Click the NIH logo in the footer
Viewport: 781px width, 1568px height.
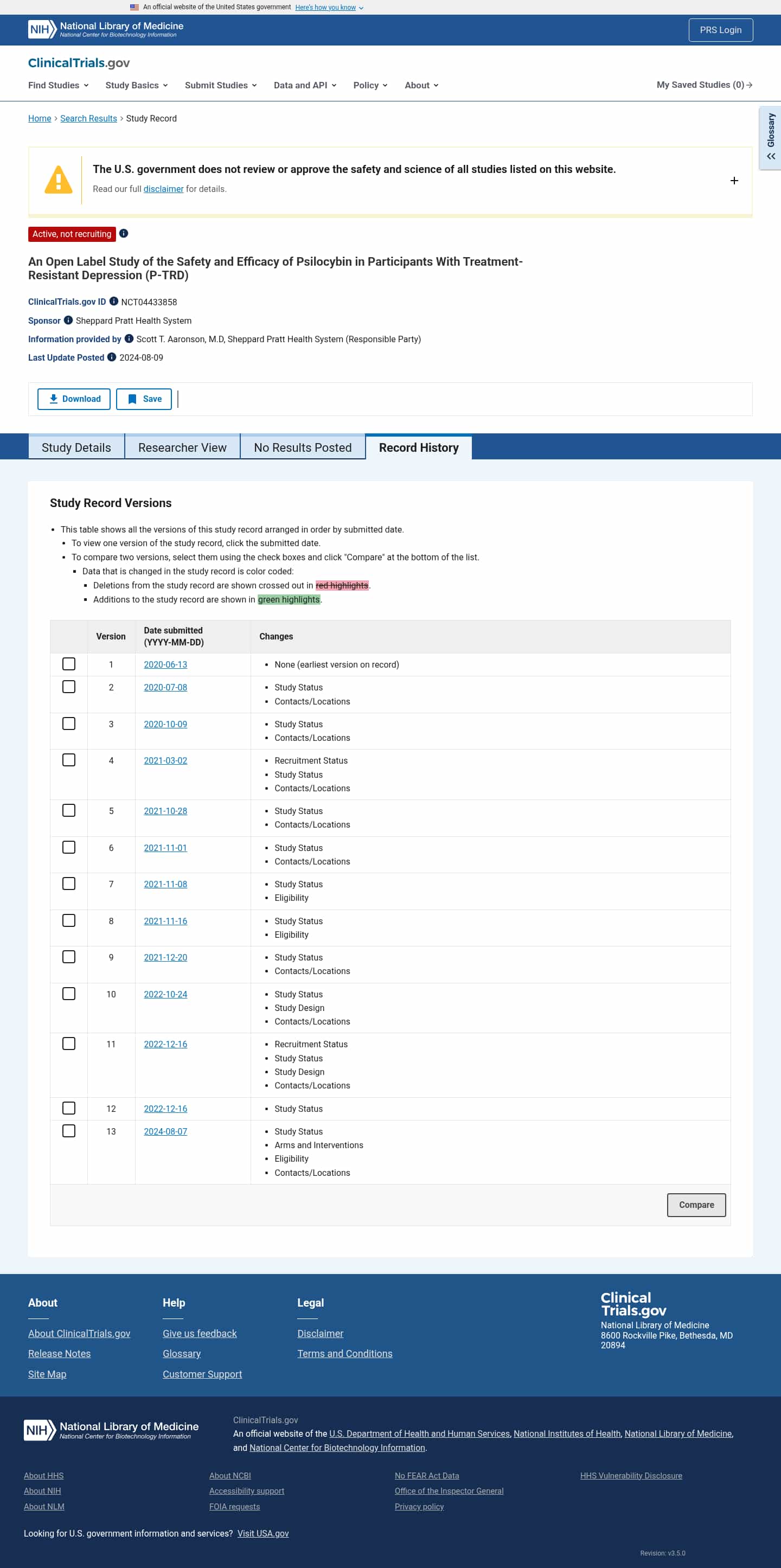111,1430
